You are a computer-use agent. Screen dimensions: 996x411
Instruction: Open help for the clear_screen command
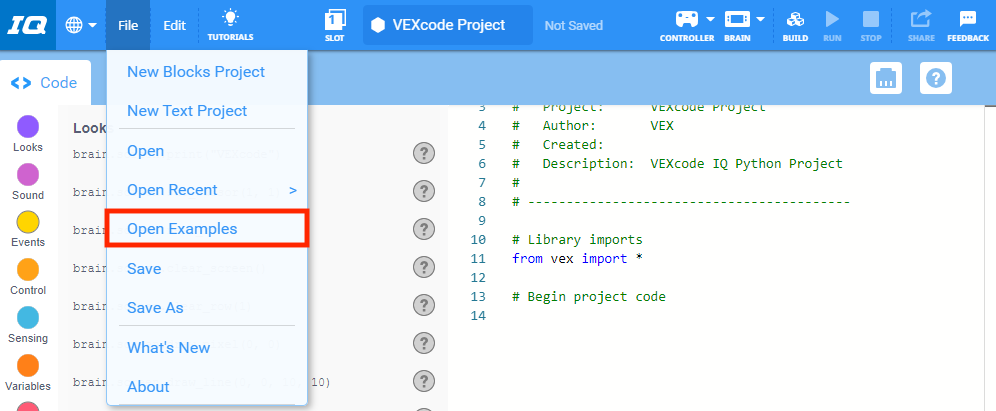pos(424,267)
